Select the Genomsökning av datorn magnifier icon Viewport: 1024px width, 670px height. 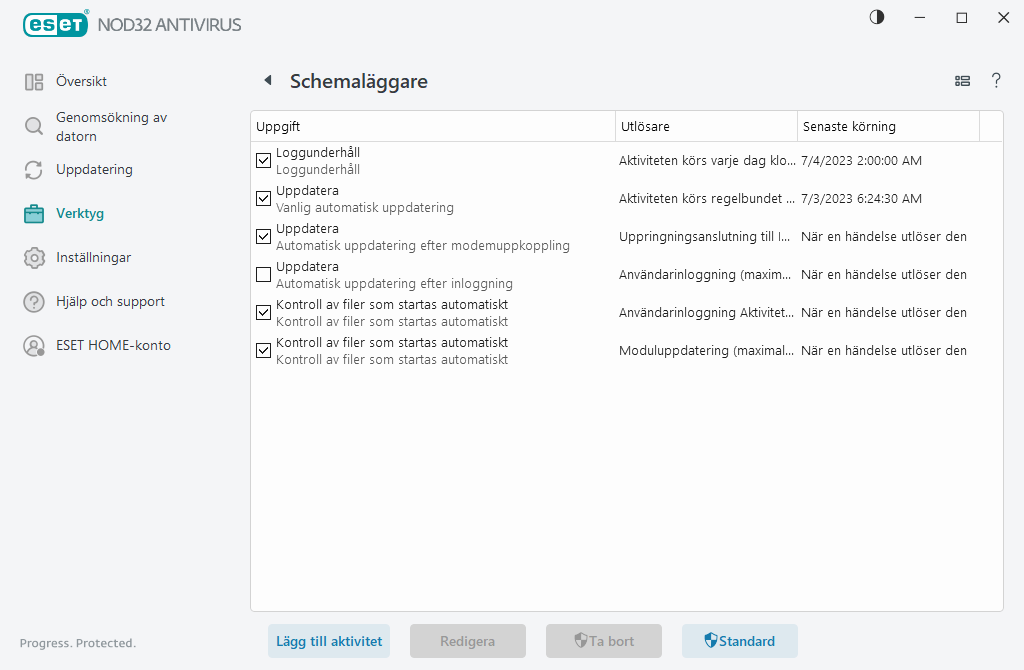[x=31, y=125]
